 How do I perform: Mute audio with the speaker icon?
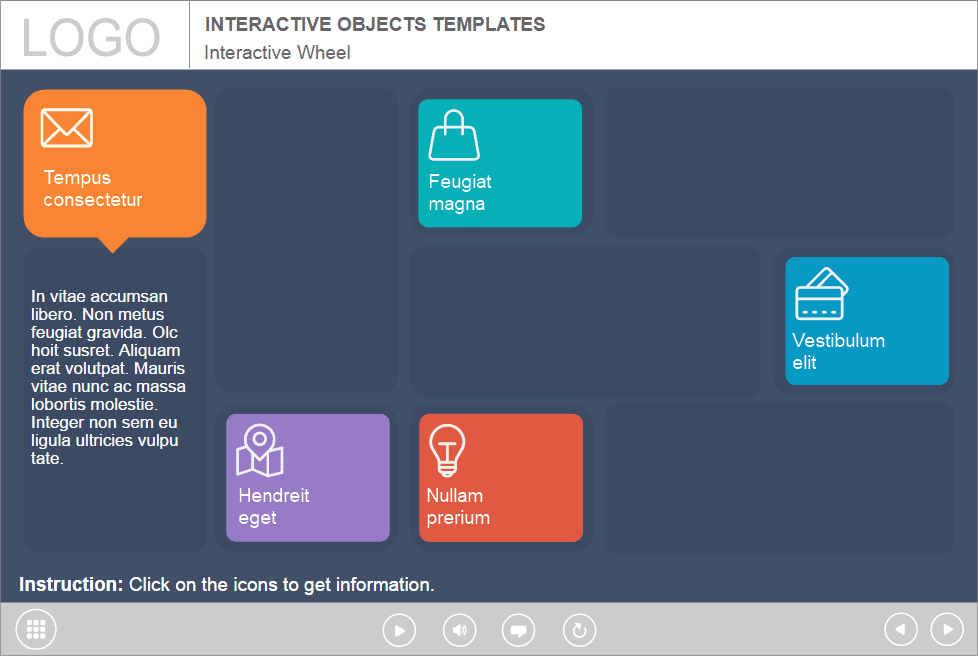click(x=459, y=630)
